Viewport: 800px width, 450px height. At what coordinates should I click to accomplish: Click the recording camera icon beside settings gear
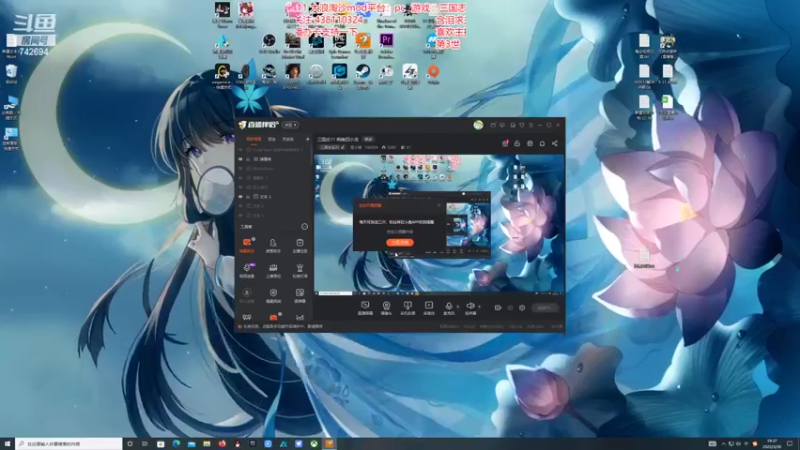(x=498, y=308)
